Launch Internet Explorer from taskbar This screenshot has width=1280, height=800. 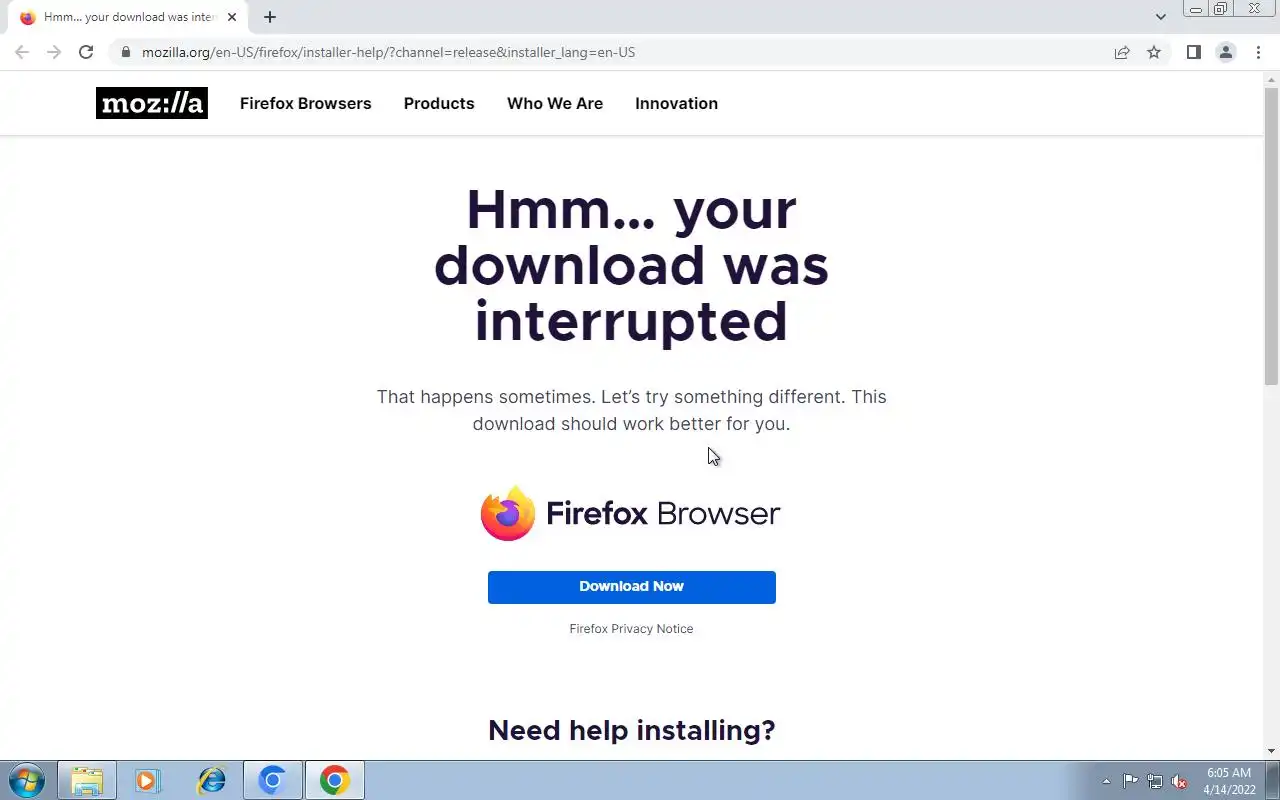pyautogui.click(x=211, y=780)
